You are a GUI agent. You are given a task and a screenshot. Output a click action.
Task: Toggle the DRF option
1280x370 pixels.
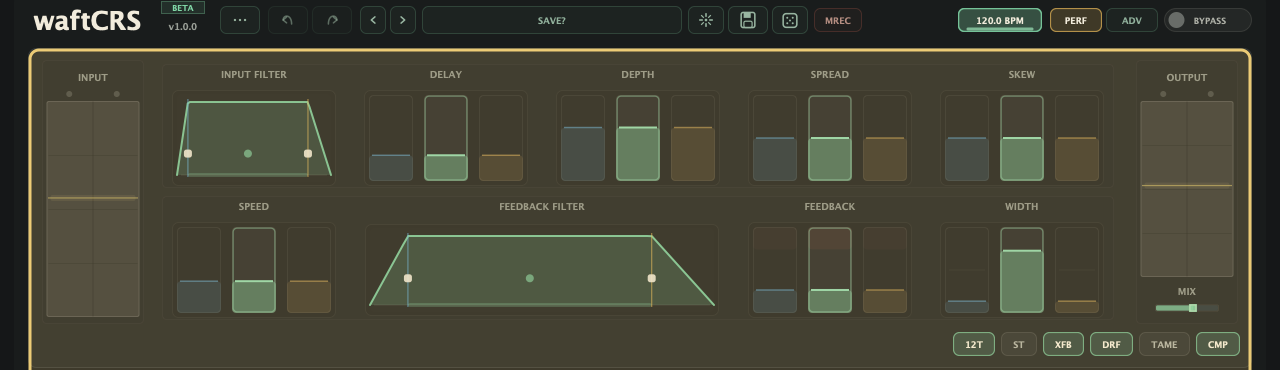pyautogui.click(x=1111, y=344)
